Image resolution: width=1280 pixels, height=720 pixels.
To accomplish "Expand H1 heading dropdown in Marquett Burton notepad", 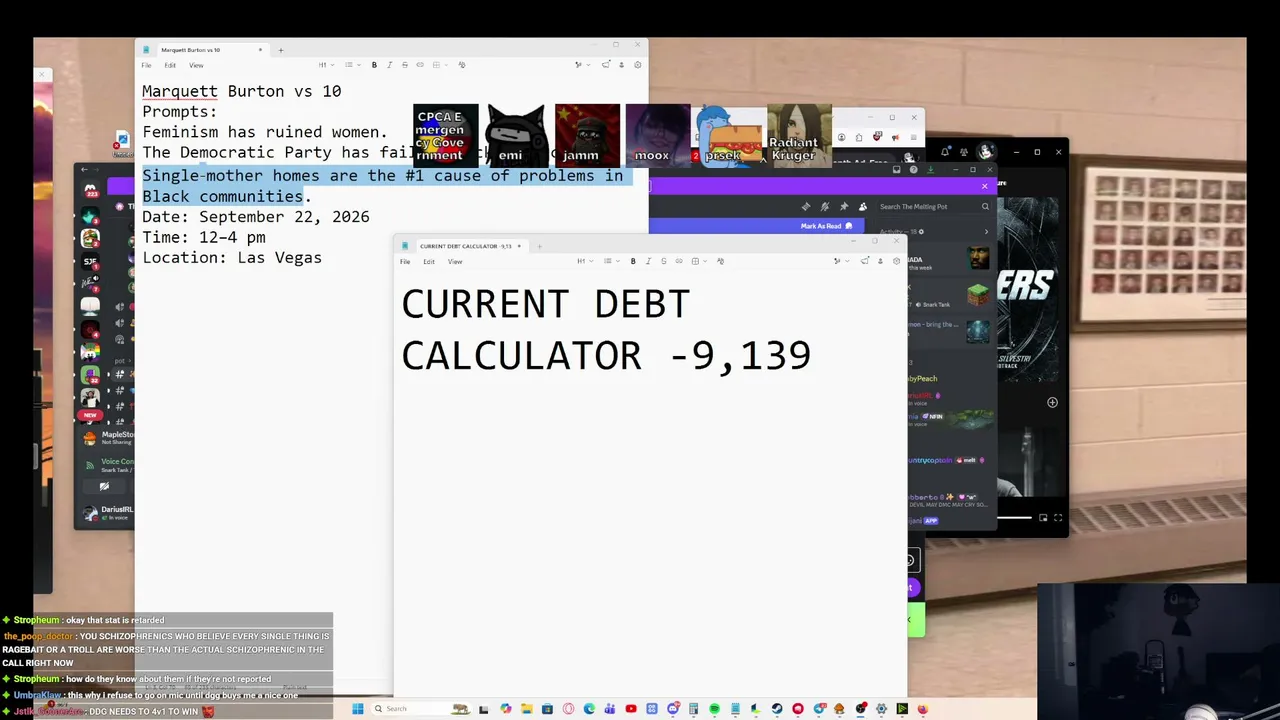I will pyautogui.click(x=325, y=65).
